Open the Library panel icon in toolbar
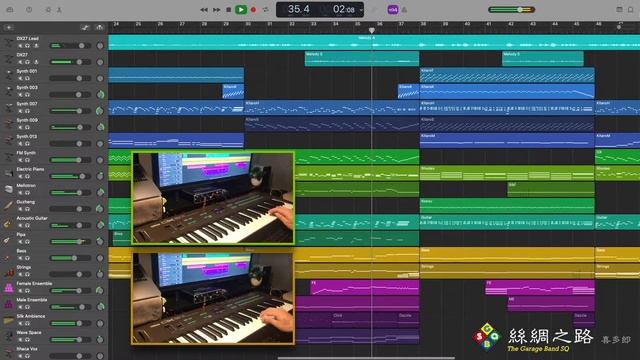 pyautogui.click(x=10, y=9)
